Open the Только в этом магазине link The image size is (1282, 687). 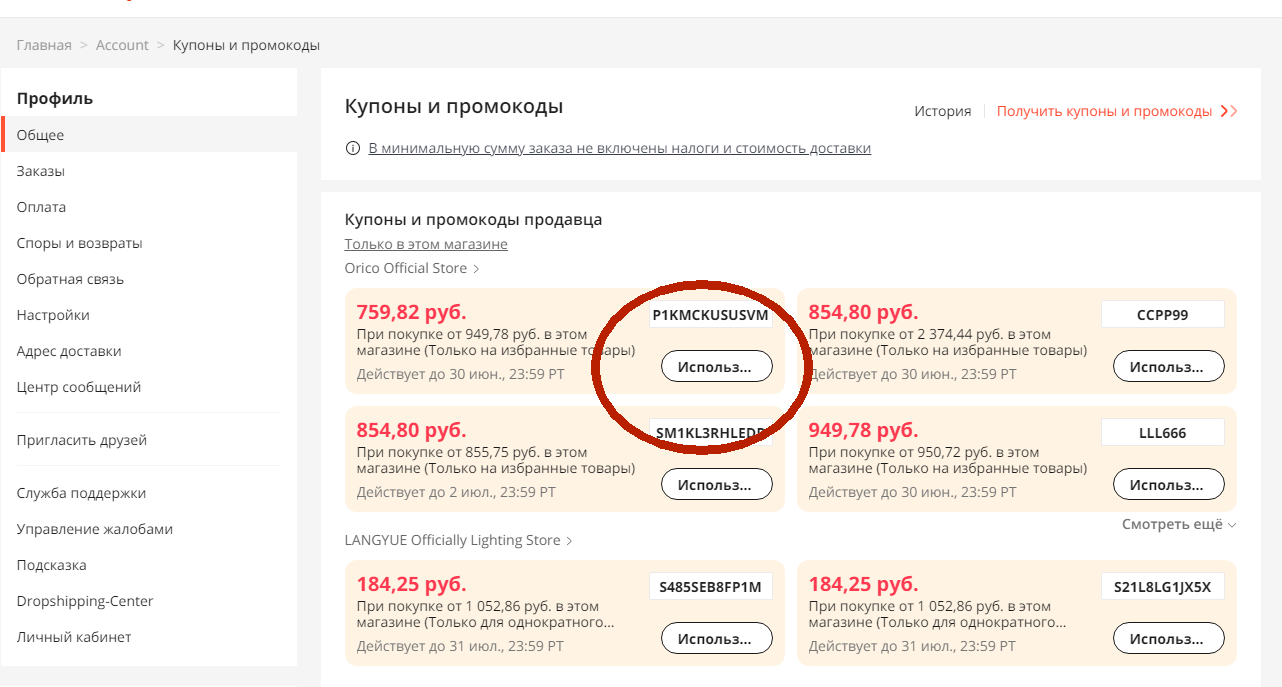tap(426, 244)
